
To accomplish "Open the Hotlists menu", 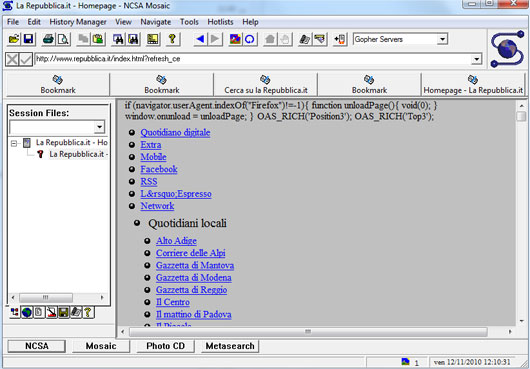I will pos(220,22).
